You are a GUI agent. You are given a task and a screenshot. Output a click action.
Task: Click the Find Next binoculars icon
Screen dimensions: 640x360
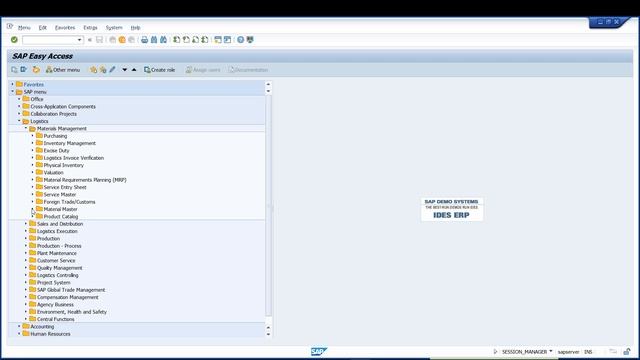click(163, 40)
